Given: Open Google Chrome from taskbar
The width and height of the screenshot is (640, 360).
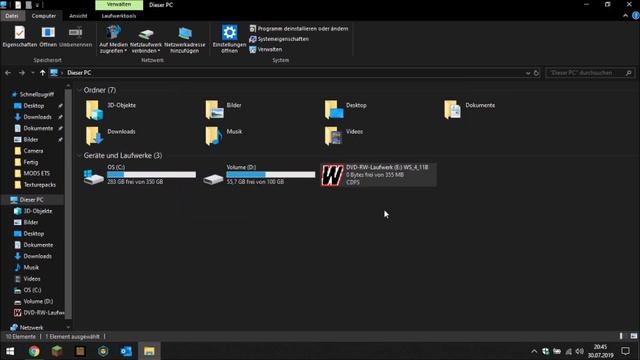Looking at the screenshot, I should click(34, 351).
